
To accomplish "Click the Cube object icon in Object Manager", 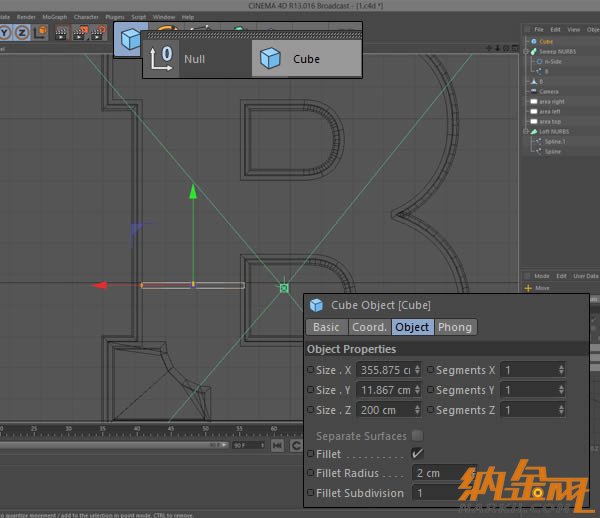I will 534,41.
